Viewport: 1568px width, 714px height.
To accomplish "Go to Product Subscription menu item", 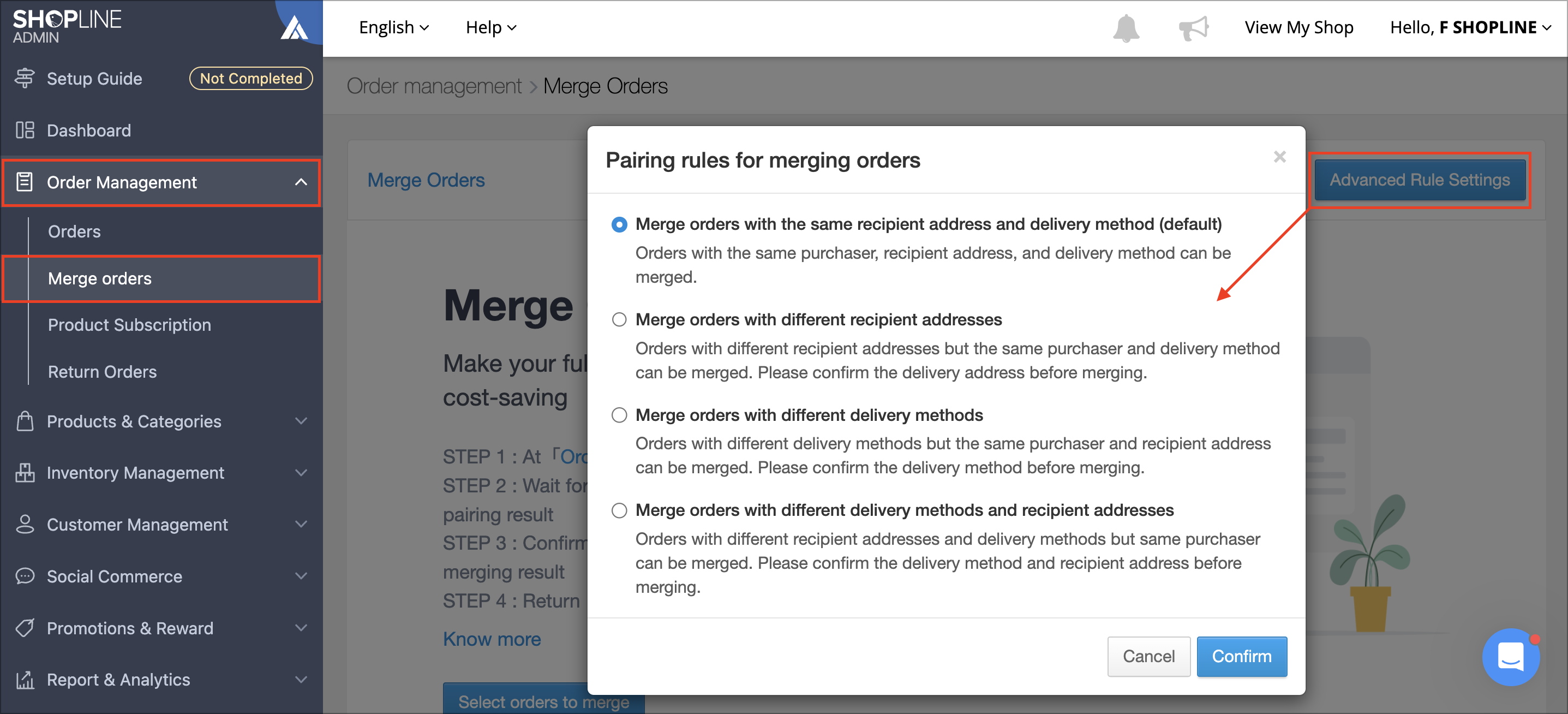I will point(130,325).
